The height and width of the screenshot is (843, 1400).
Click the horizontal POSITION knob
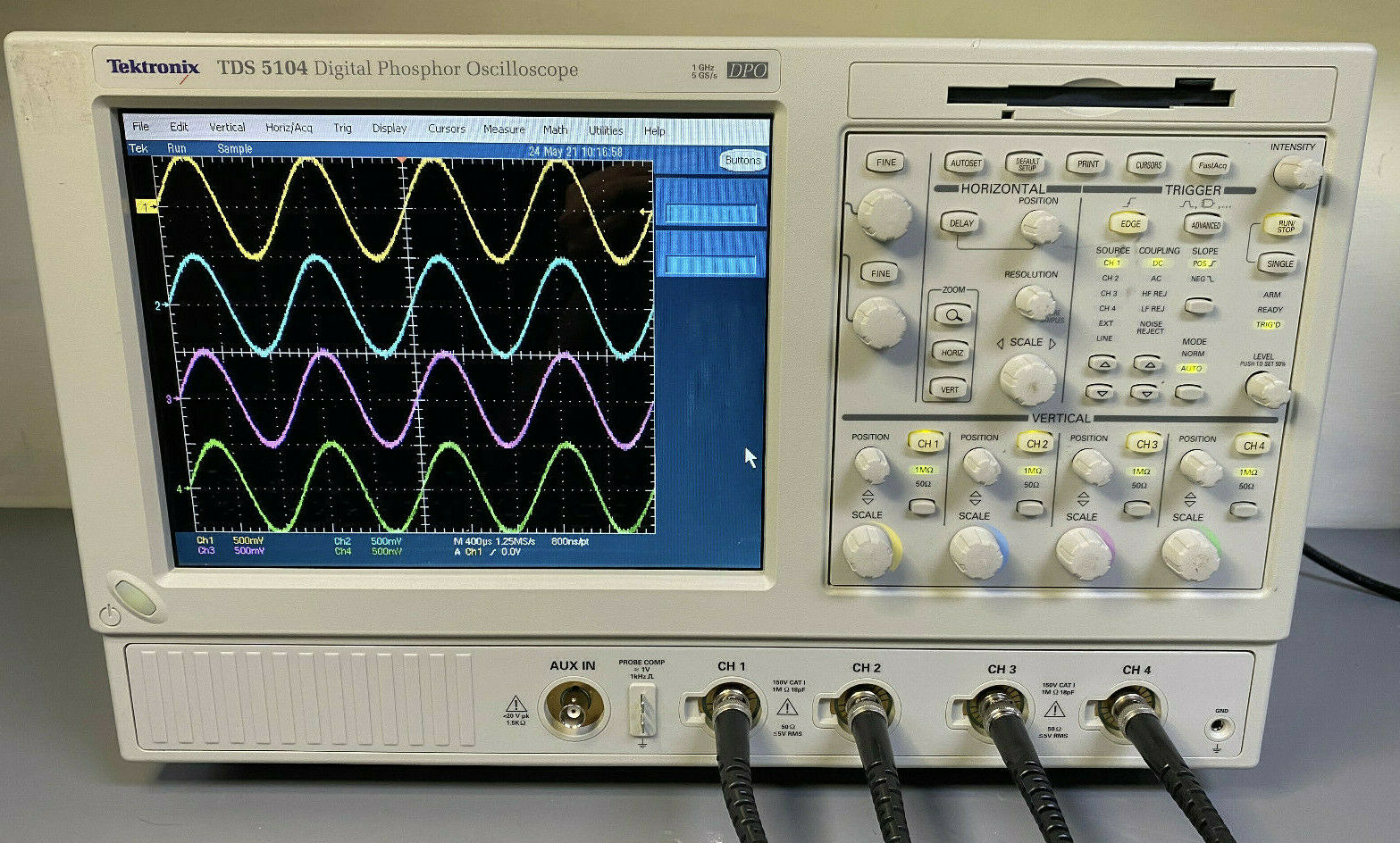click(1039, 227)
